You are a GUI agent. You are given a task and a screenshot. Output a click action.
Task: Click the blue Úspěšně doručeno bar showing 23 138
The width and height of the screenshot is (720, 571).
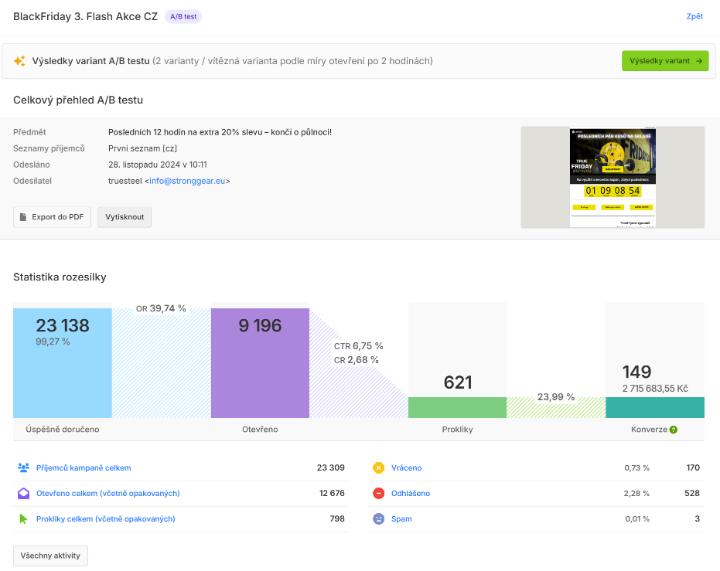[x=62, y=363]
